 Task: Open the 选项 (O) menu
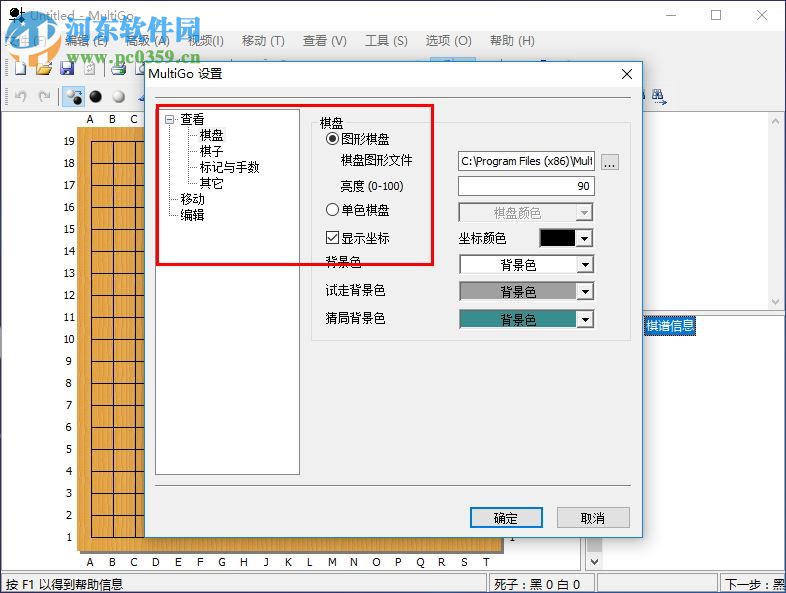coord(448,41)
